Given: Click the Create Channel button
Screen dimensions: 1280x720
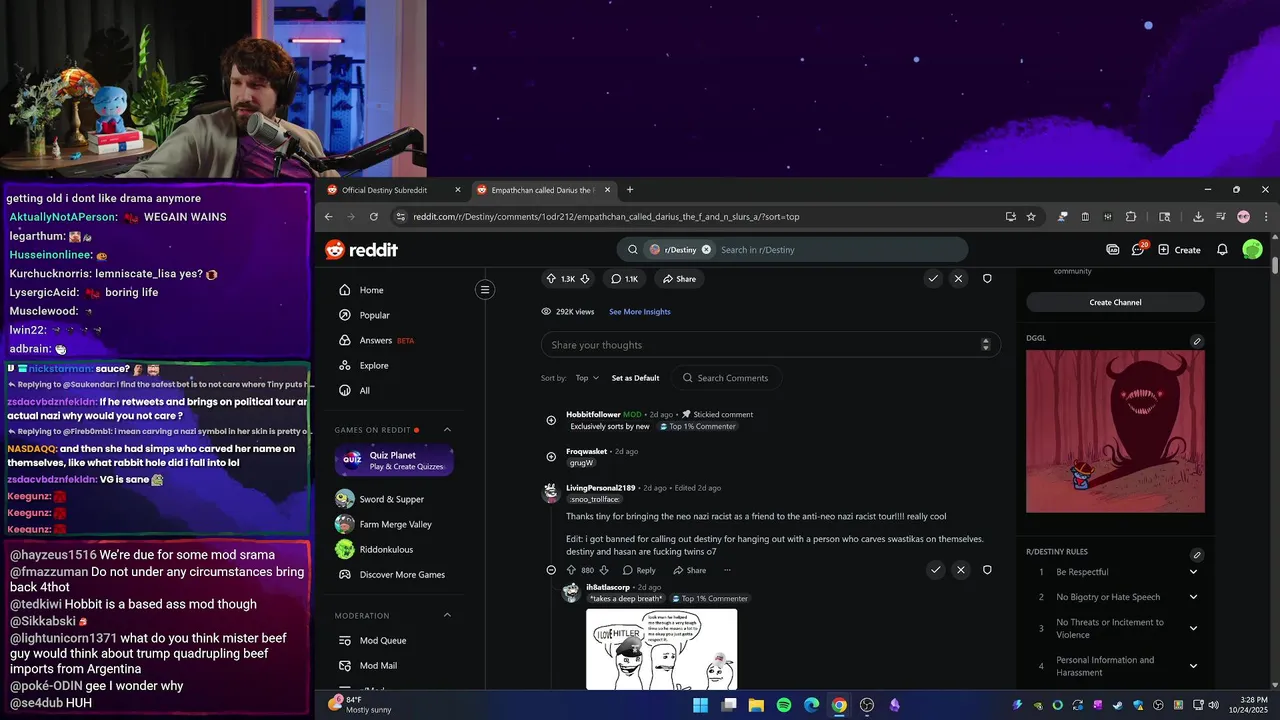Looking at the screenshot, I should pyautogui.click(x=1115, y=302).
